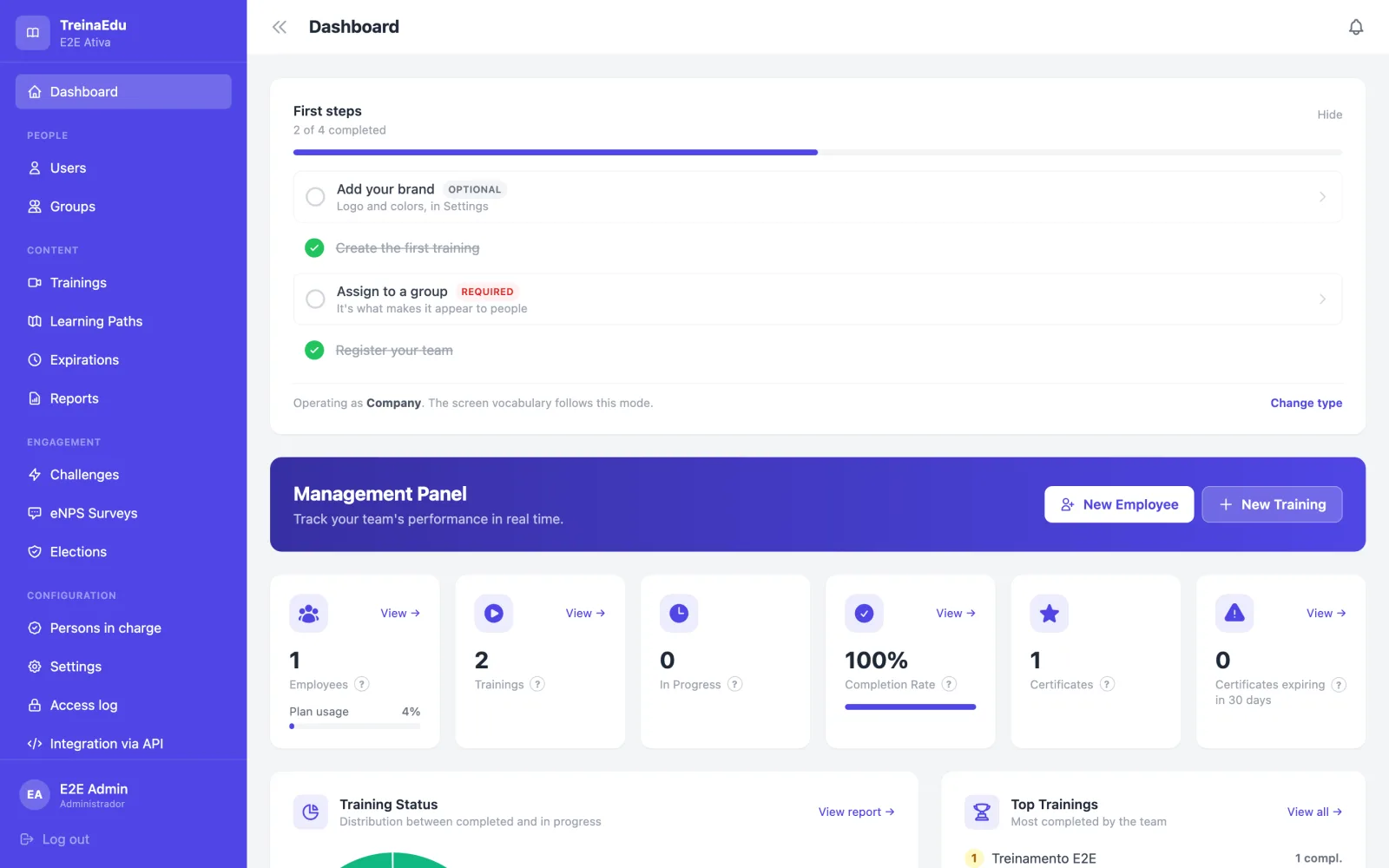Click the Certificates star icon
1389x868 pixels.
[x=1050, y=614]
